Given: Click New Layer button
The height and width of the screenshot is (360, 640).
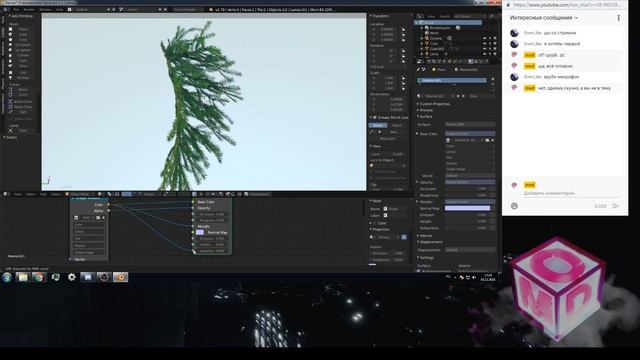Looking at the screenshot, I should [x=387, y=139].
